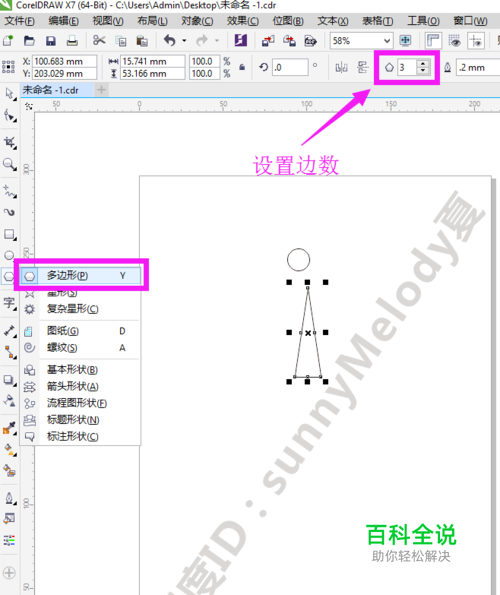Choose 基本形状(B) from the flyout
Screen dimensions: 500x595
click(81, 370)
